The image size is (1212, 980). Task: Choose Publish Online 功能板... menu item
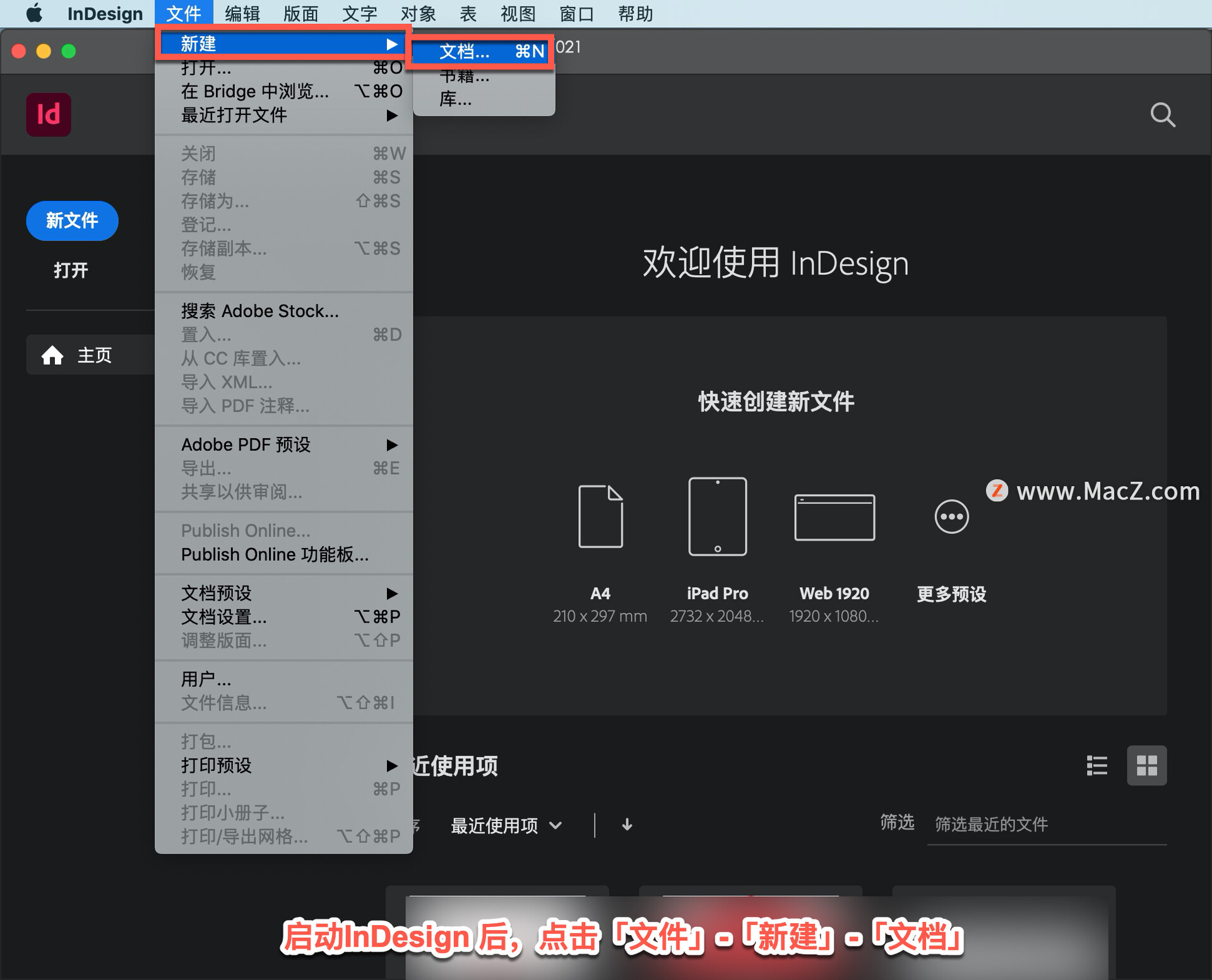(x=284, y=554)
